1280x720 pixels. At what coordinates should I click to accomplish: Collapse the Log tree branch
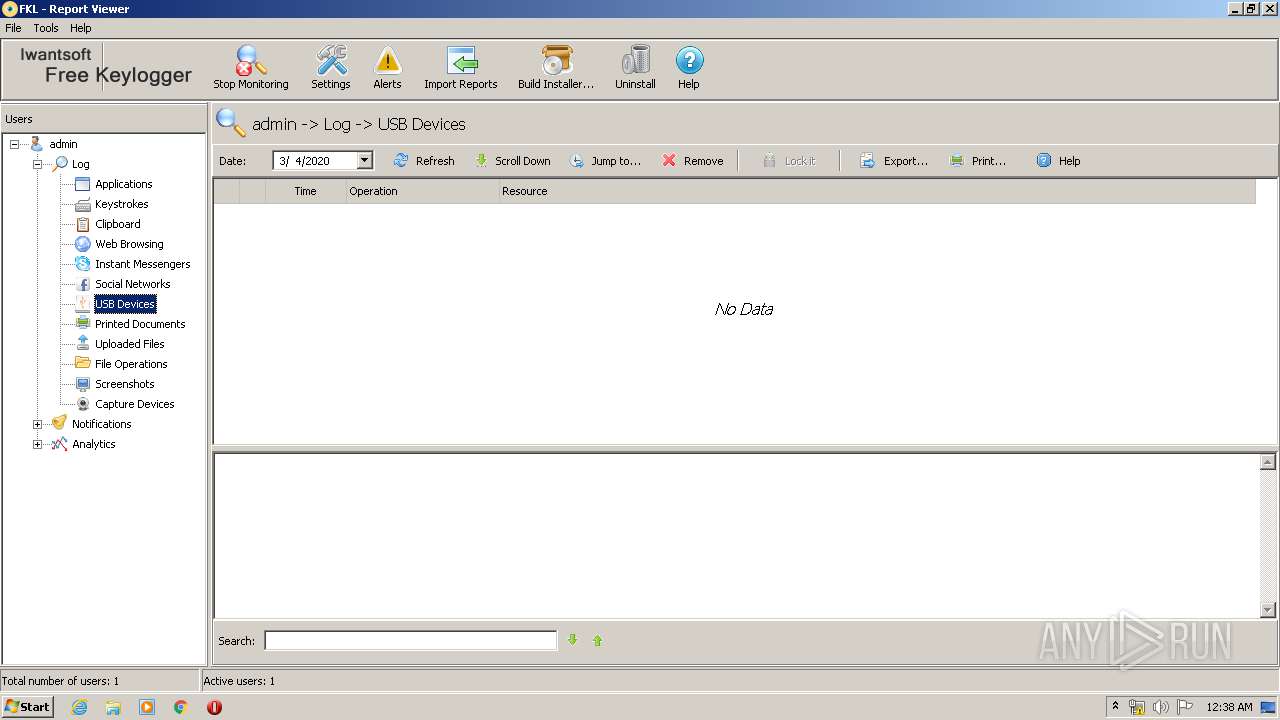coord(38,164)
